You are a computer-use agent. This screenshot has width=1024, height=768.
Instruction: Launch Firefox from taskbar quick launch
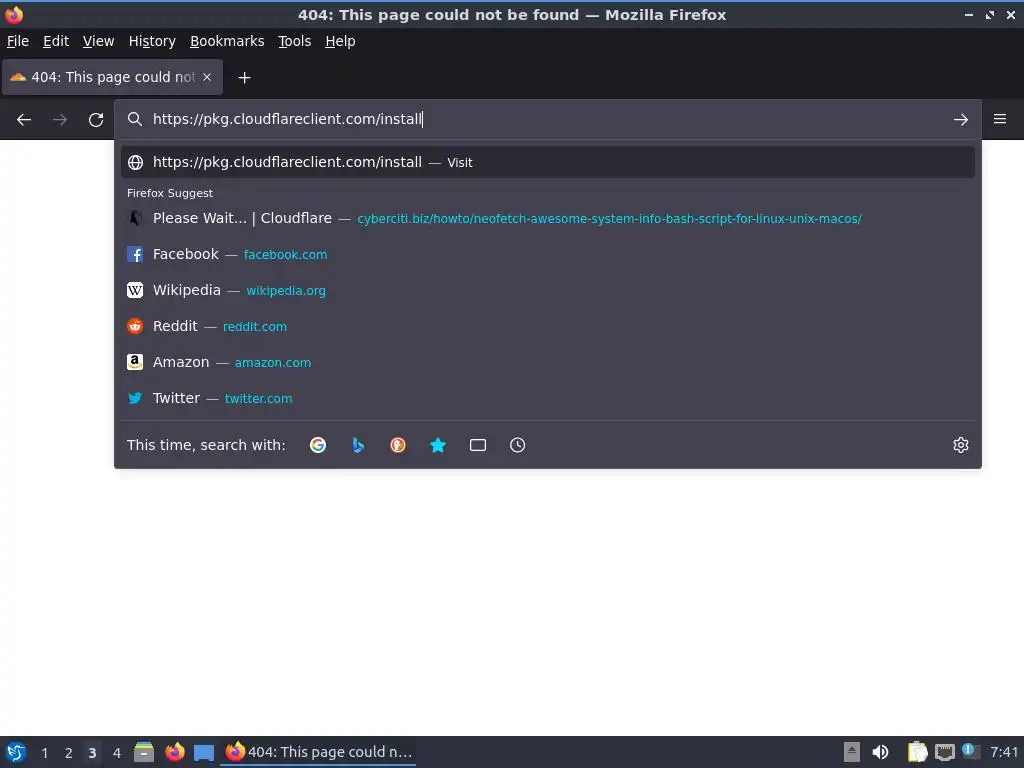click(x=174, y=752)
